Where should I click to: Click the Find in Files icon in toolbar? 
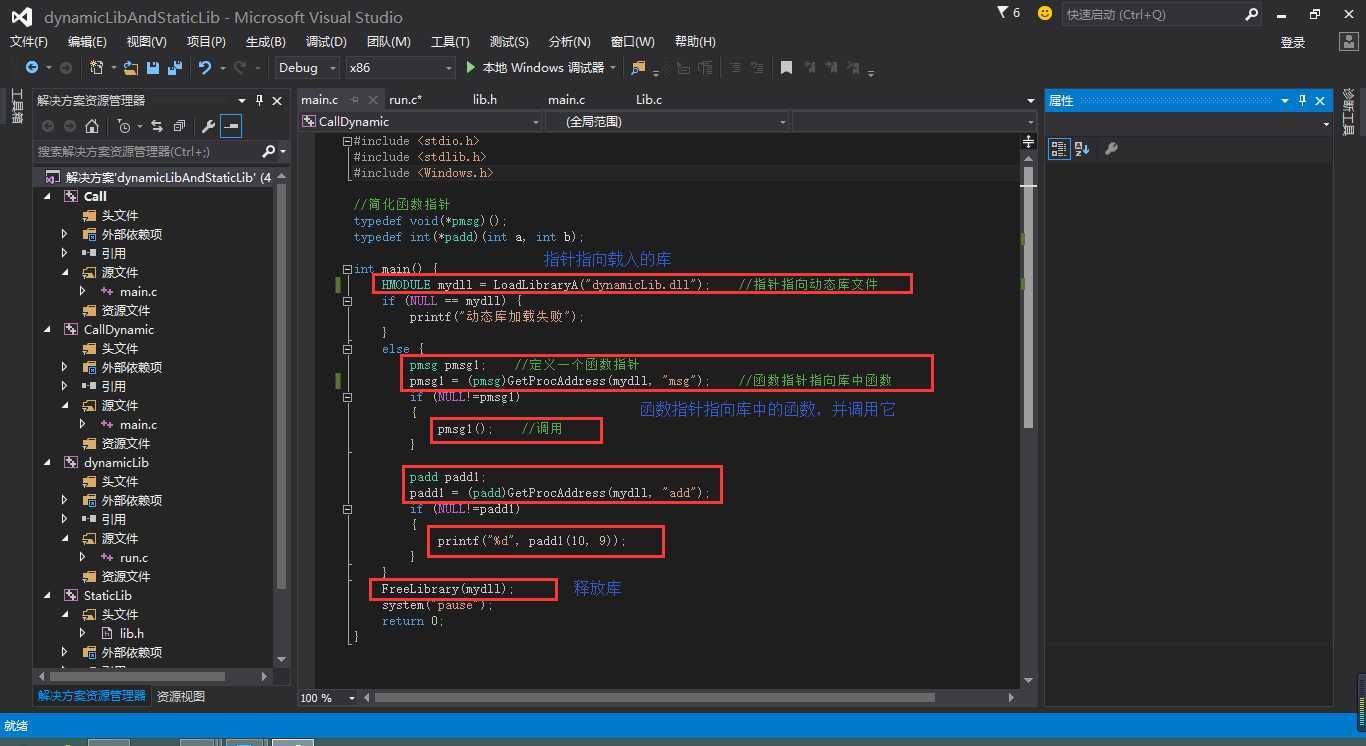click(638, 68)
